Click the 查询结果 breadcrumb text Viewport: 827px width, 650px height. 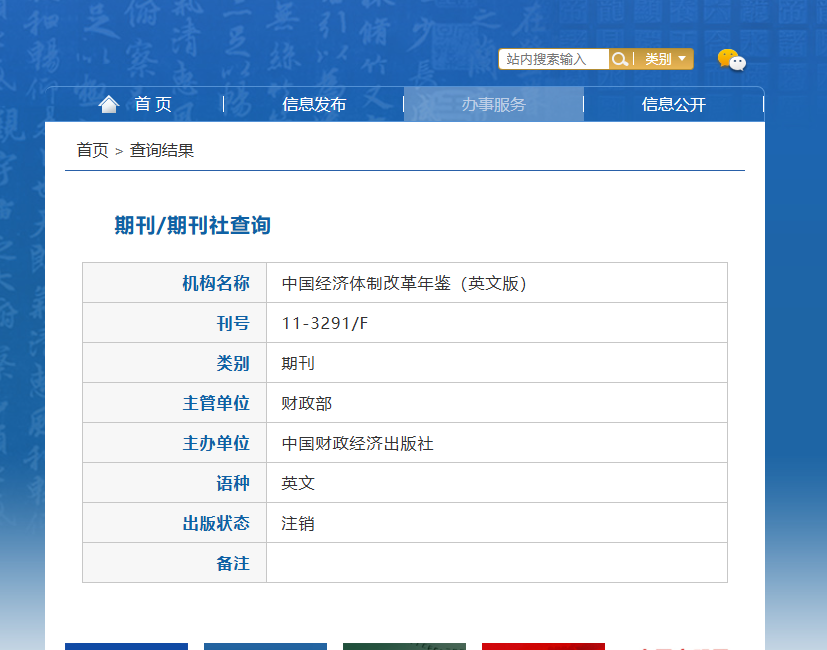pyautogui.click(x=162, y=150)
